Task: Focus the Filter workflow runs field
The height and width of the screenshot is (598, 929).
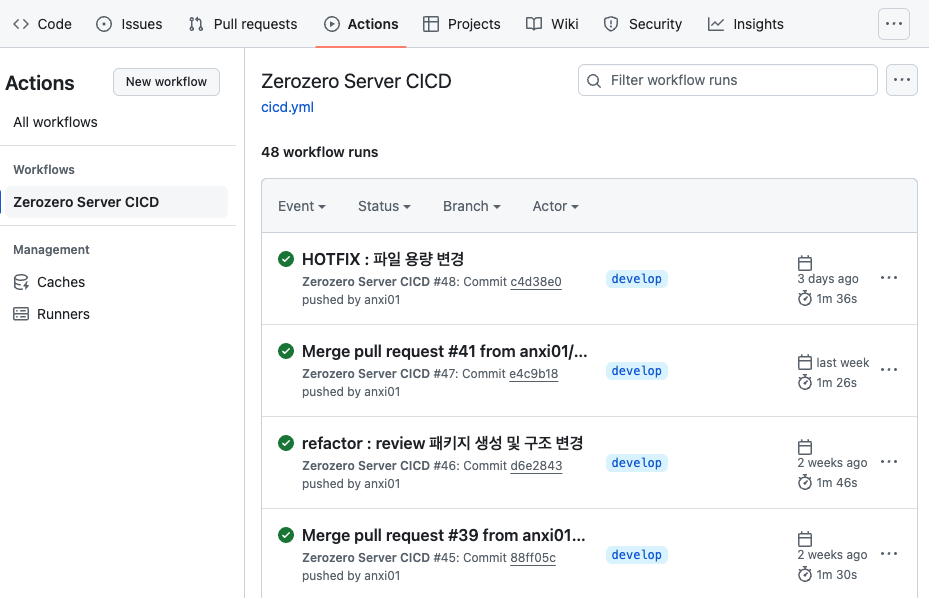Action: (728, 80)
